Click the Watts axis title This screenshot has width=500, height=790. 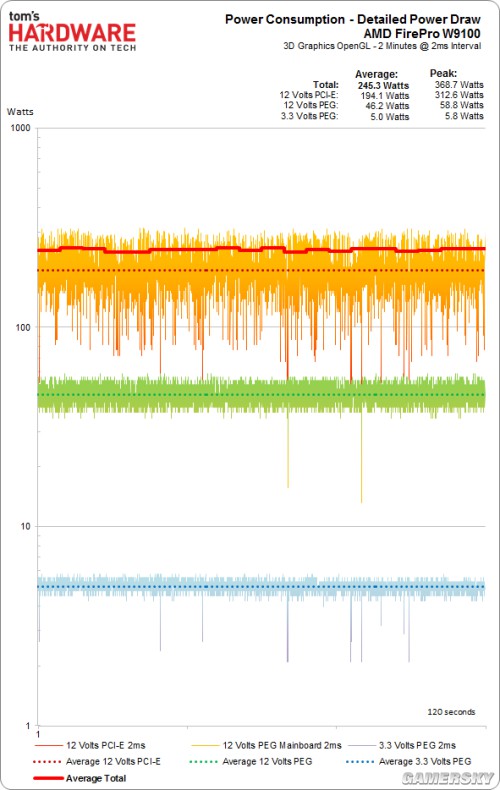point(20,112)
